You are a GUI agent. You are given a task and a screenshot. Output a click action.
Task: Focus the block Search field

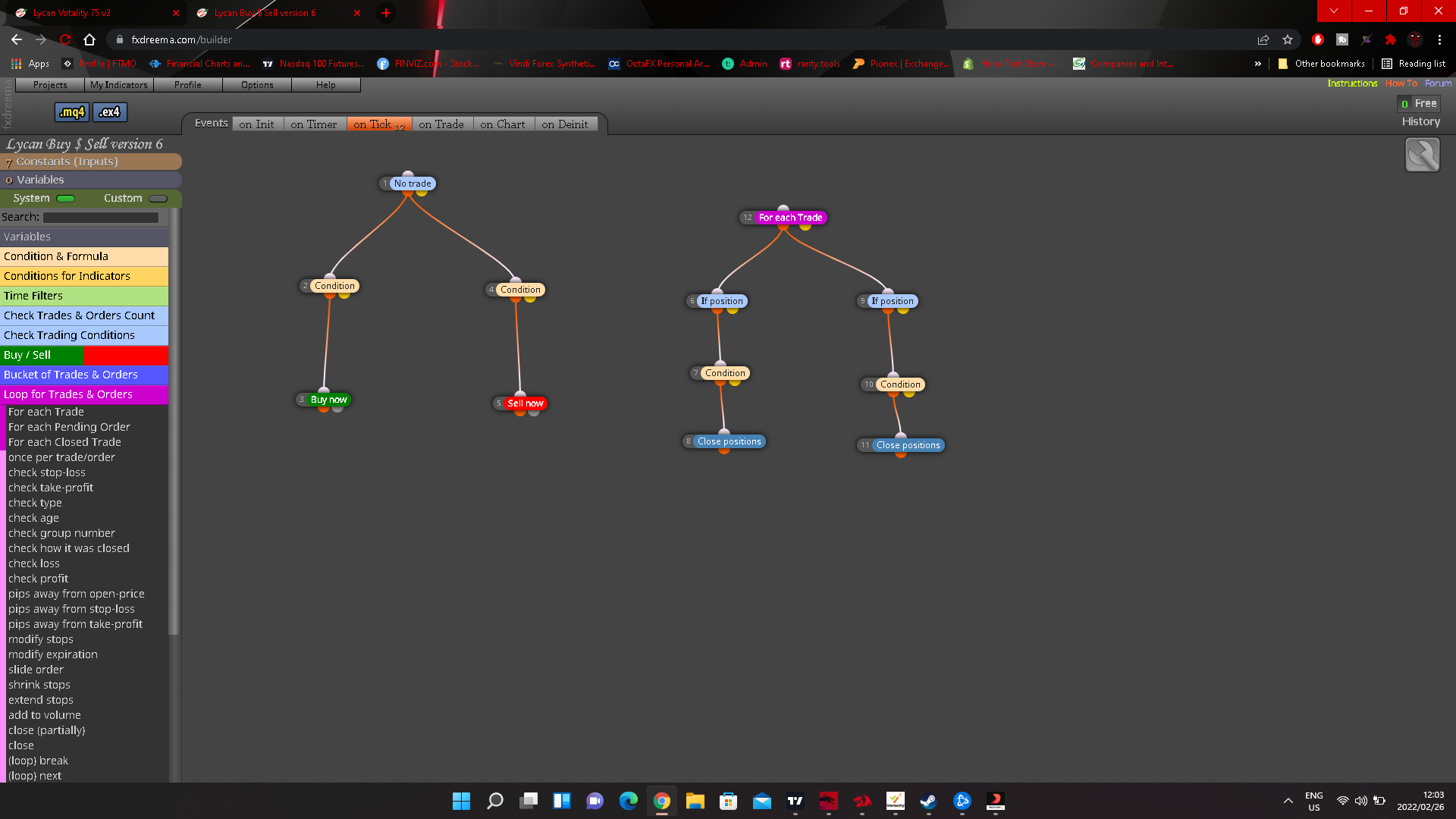[101, 218]
